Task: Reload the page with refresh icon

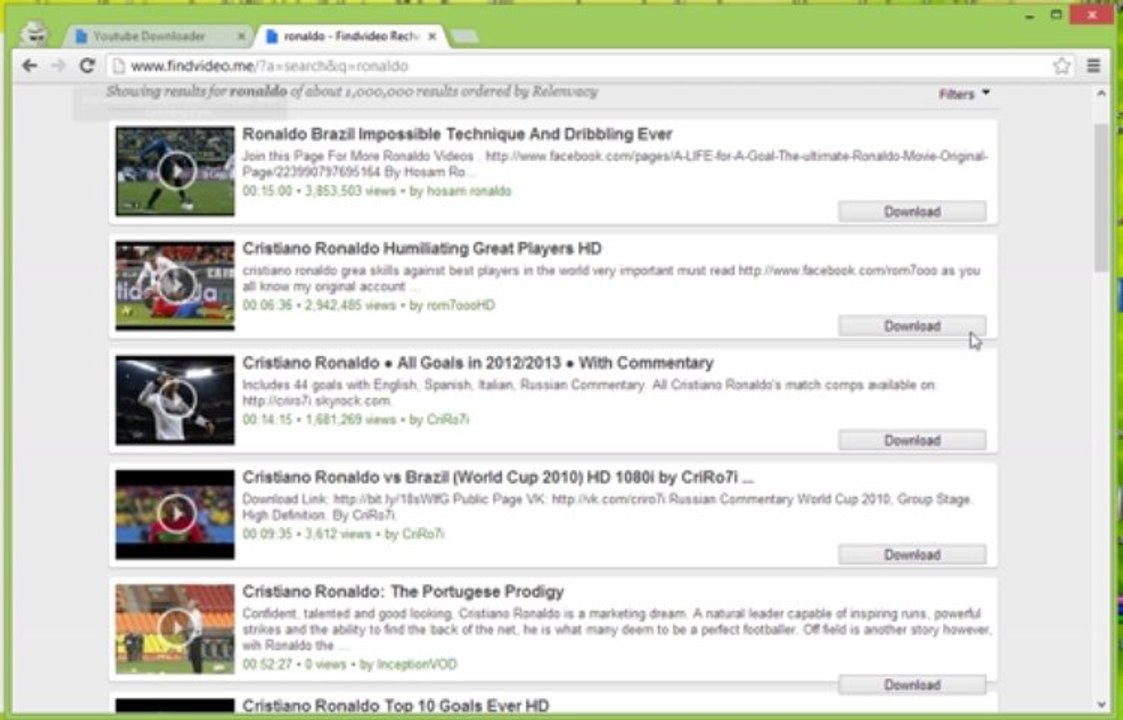Action: point(87,66)
